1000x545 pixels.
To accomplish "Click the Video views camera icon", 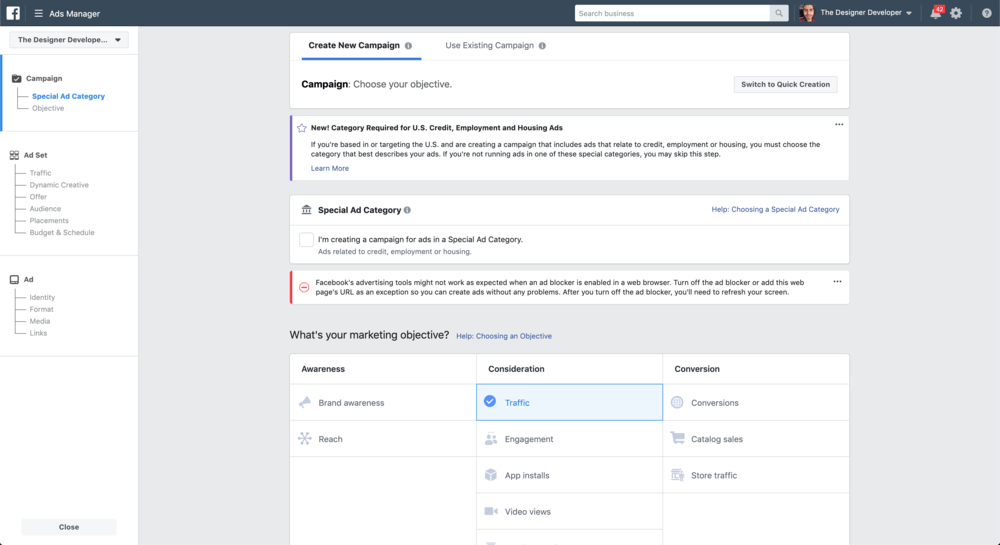I will pos(490,511).
